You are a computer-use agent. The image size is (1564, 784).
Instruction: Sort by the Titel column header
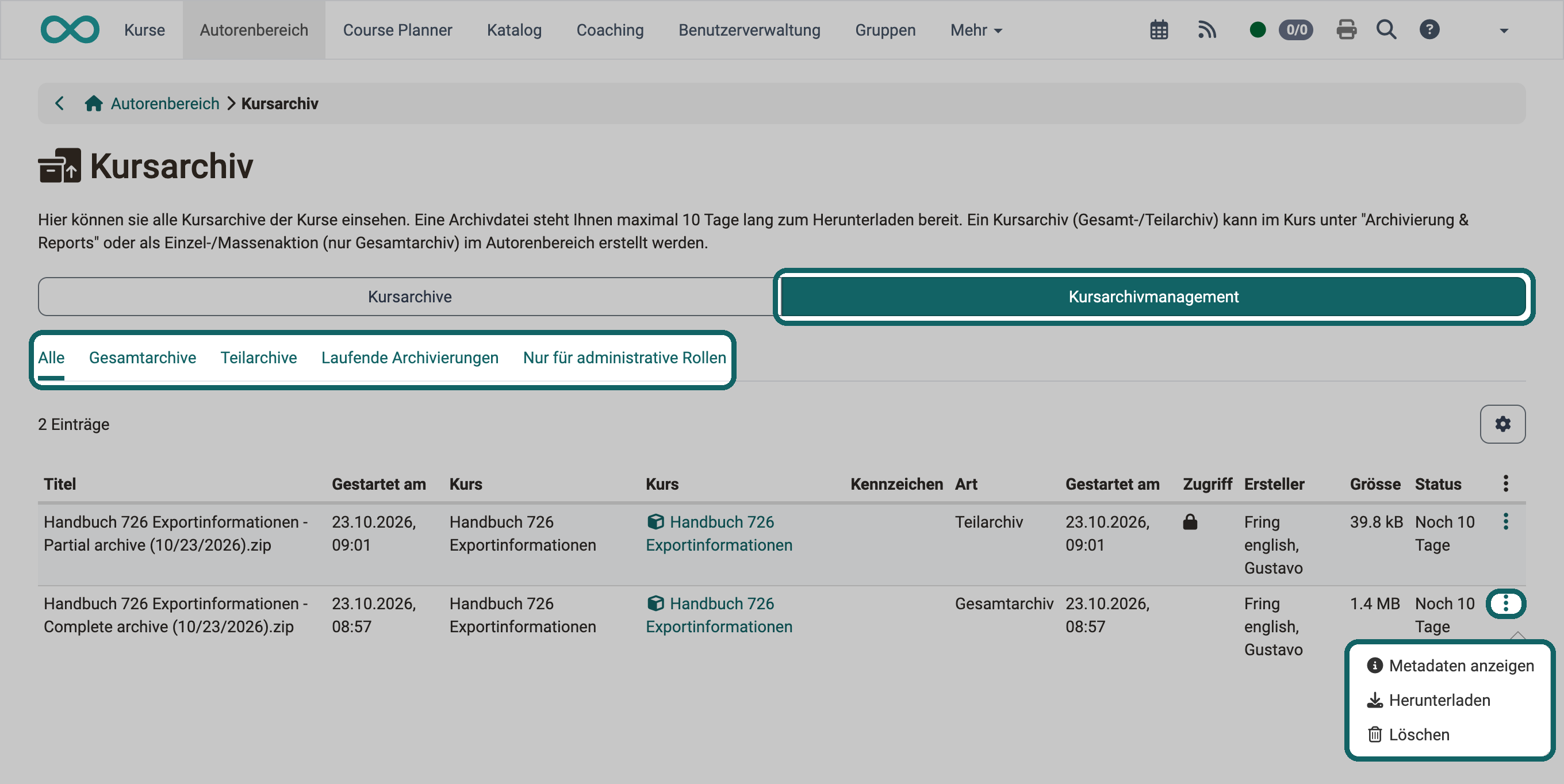pos(59,483)
